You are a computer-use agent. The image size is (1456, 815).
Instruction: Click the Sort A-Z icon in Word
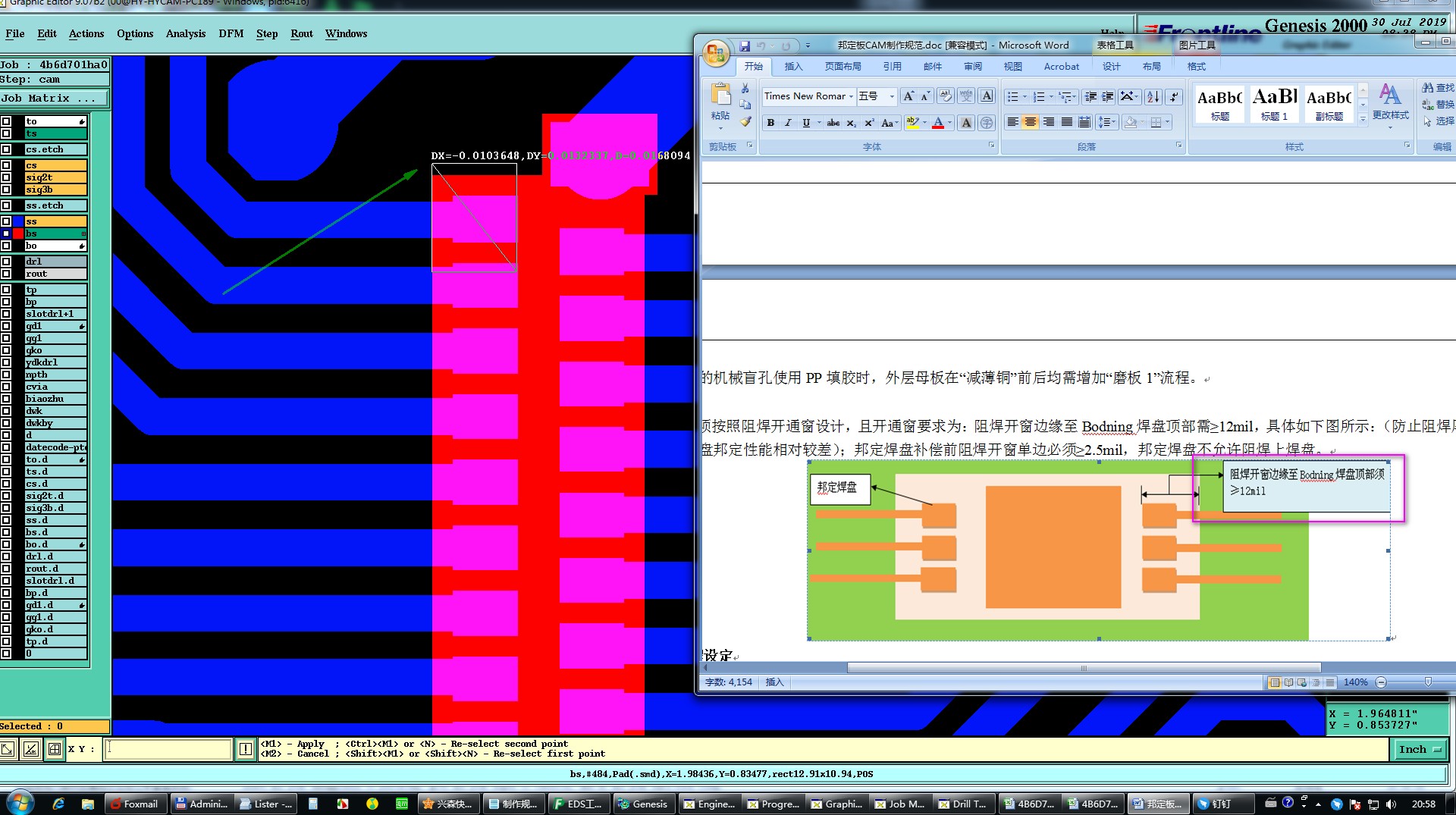pos(1153,96)
